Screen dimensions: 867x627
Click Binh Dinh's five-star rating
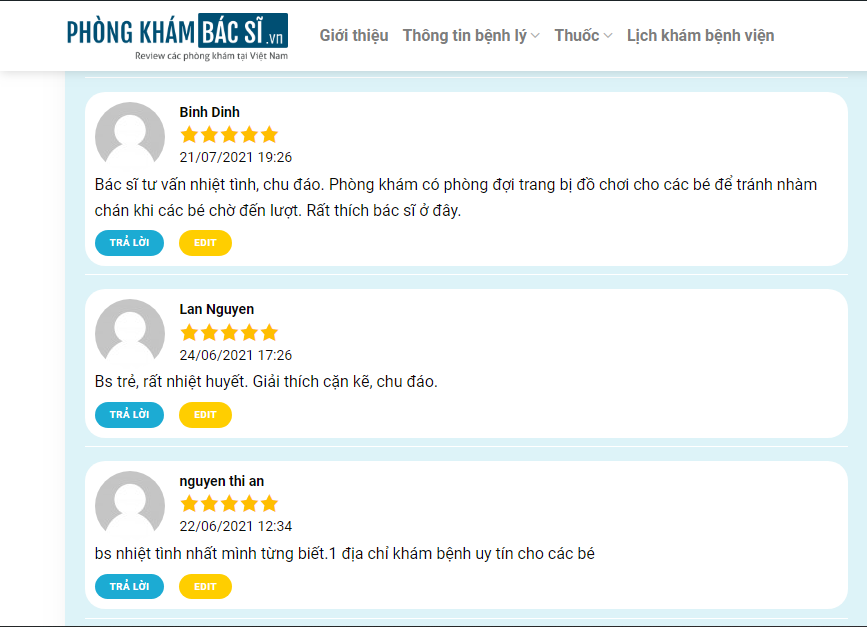click(229, 134)
